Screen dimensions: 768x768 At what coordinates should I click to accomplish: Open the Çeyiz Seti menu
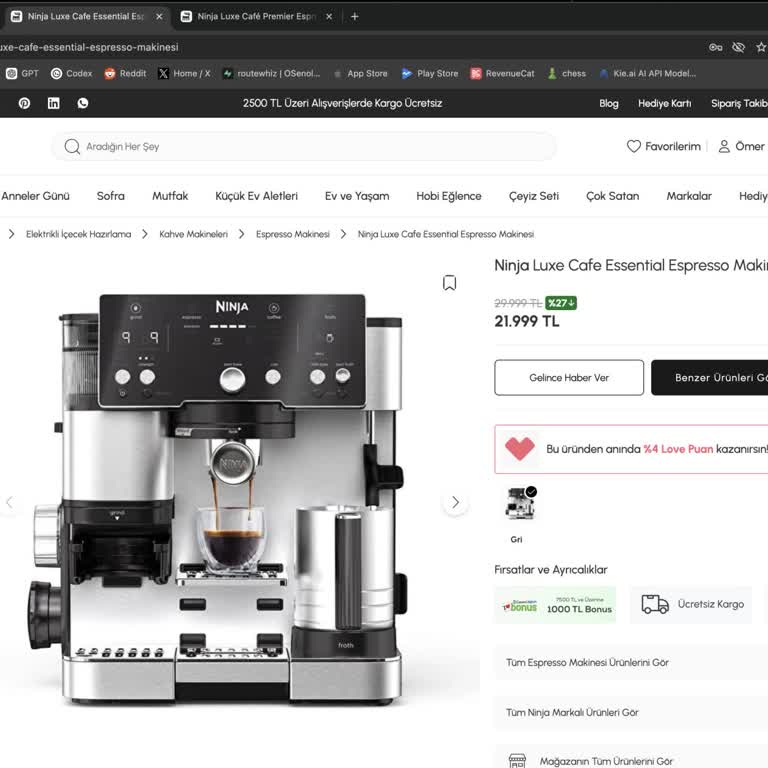click(x=534, y=196)
